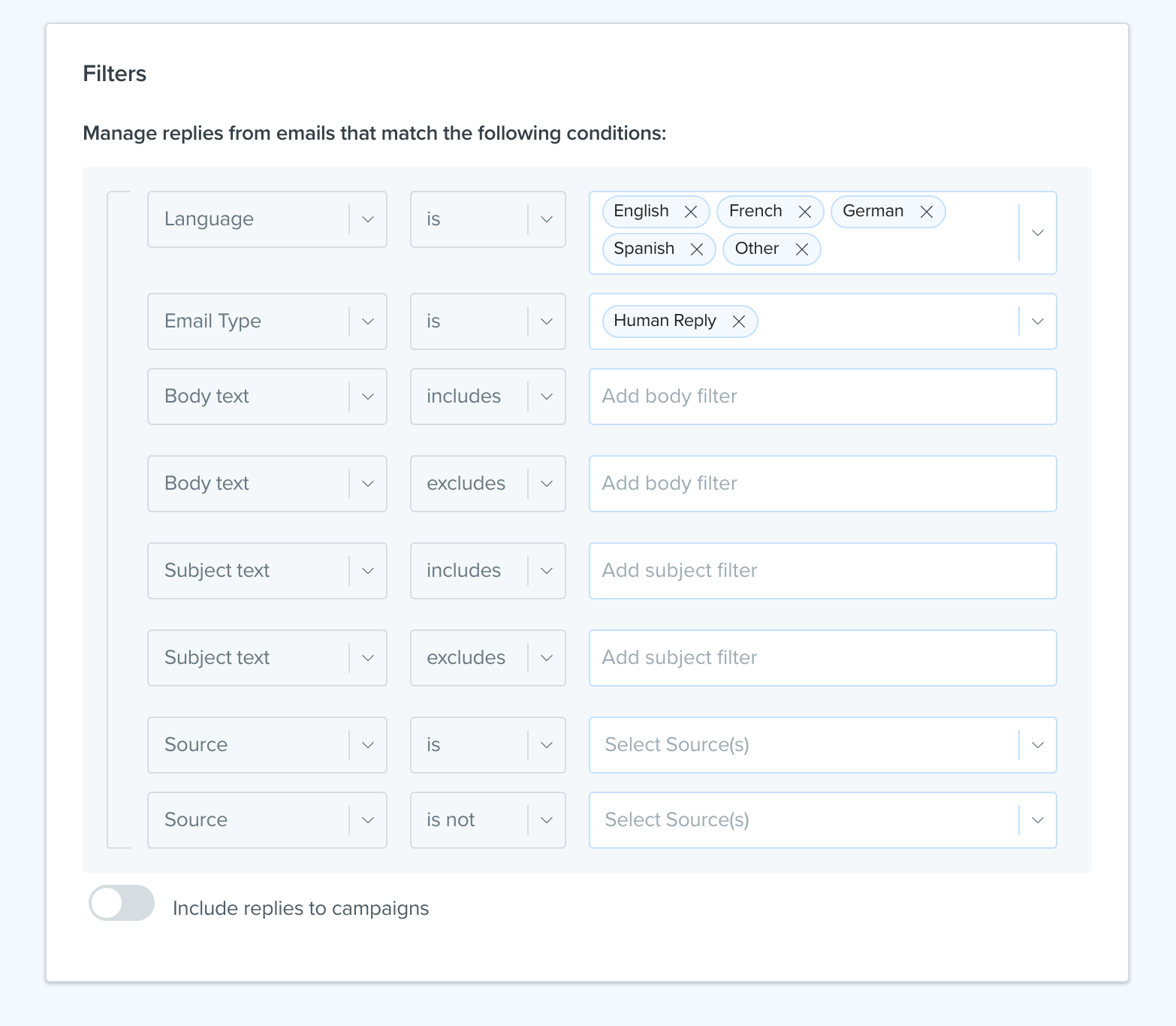Open the Language 'is' operator dropdown
The width and height of the screenshot is (1176, 1026).
pos(488,219)
